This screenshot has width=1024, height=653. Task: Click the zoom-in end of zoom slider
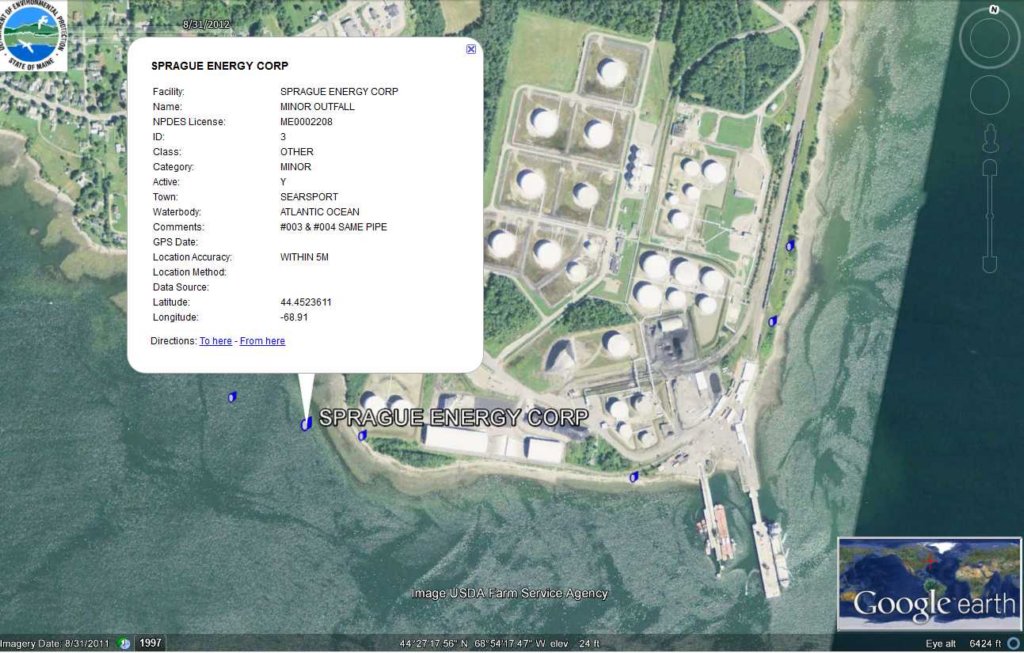point(989,168)
